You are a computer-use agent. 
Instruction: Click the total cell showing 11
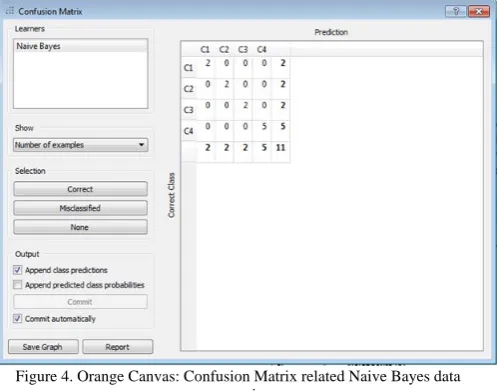[281, 147]
